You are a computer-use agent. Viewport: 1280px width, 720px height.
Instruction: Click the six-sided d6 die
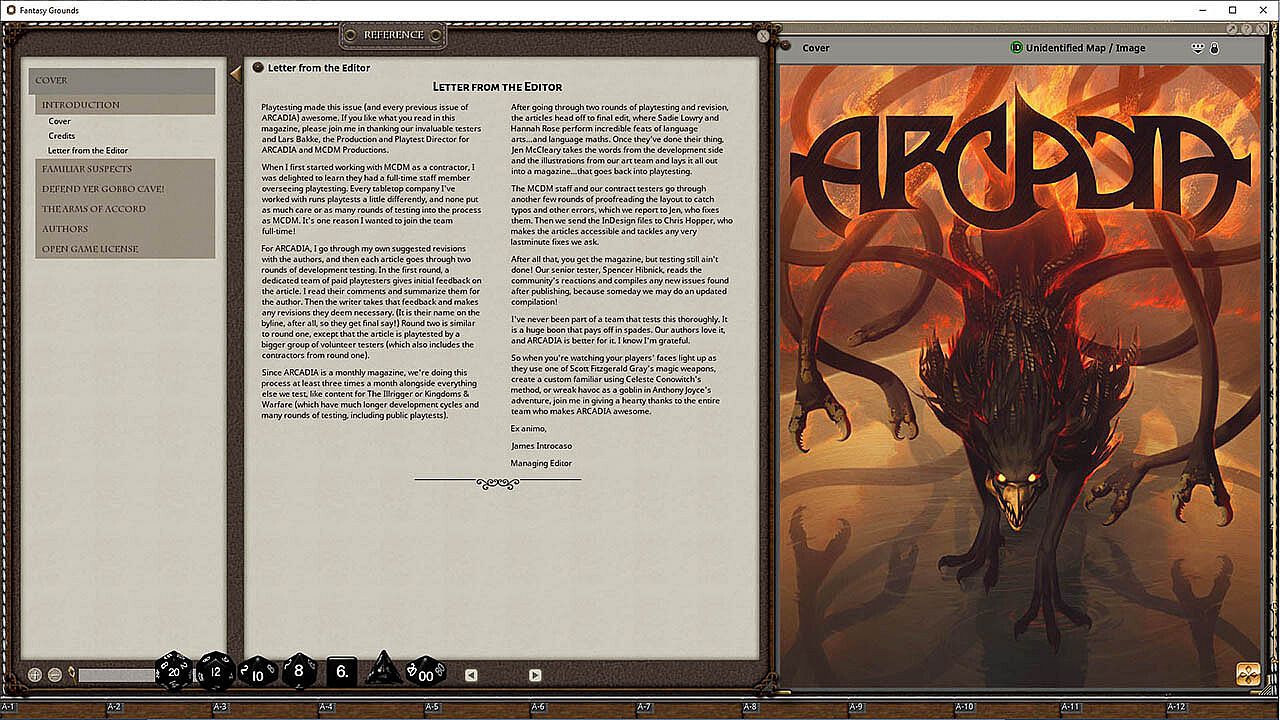point(342,671)
